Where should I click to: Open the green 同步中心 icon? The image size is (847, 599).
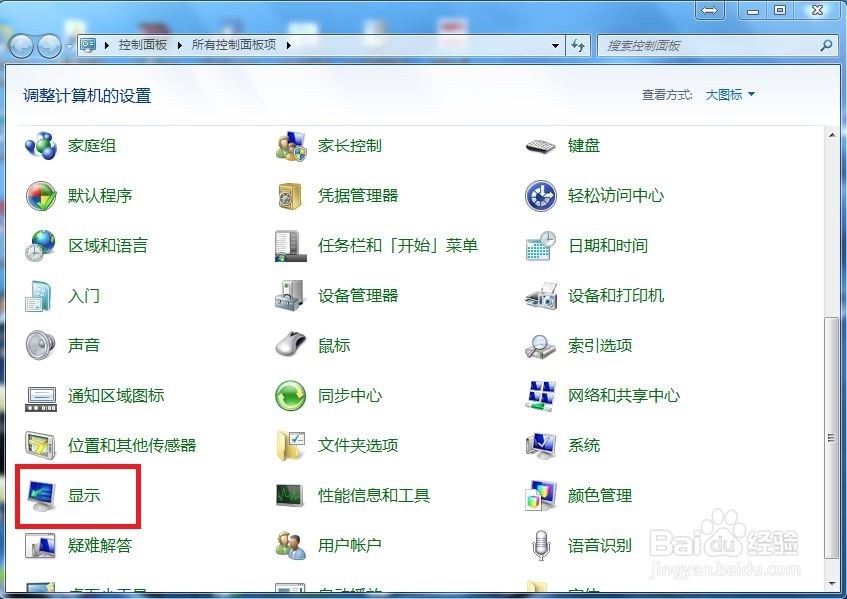click(291, 396)
